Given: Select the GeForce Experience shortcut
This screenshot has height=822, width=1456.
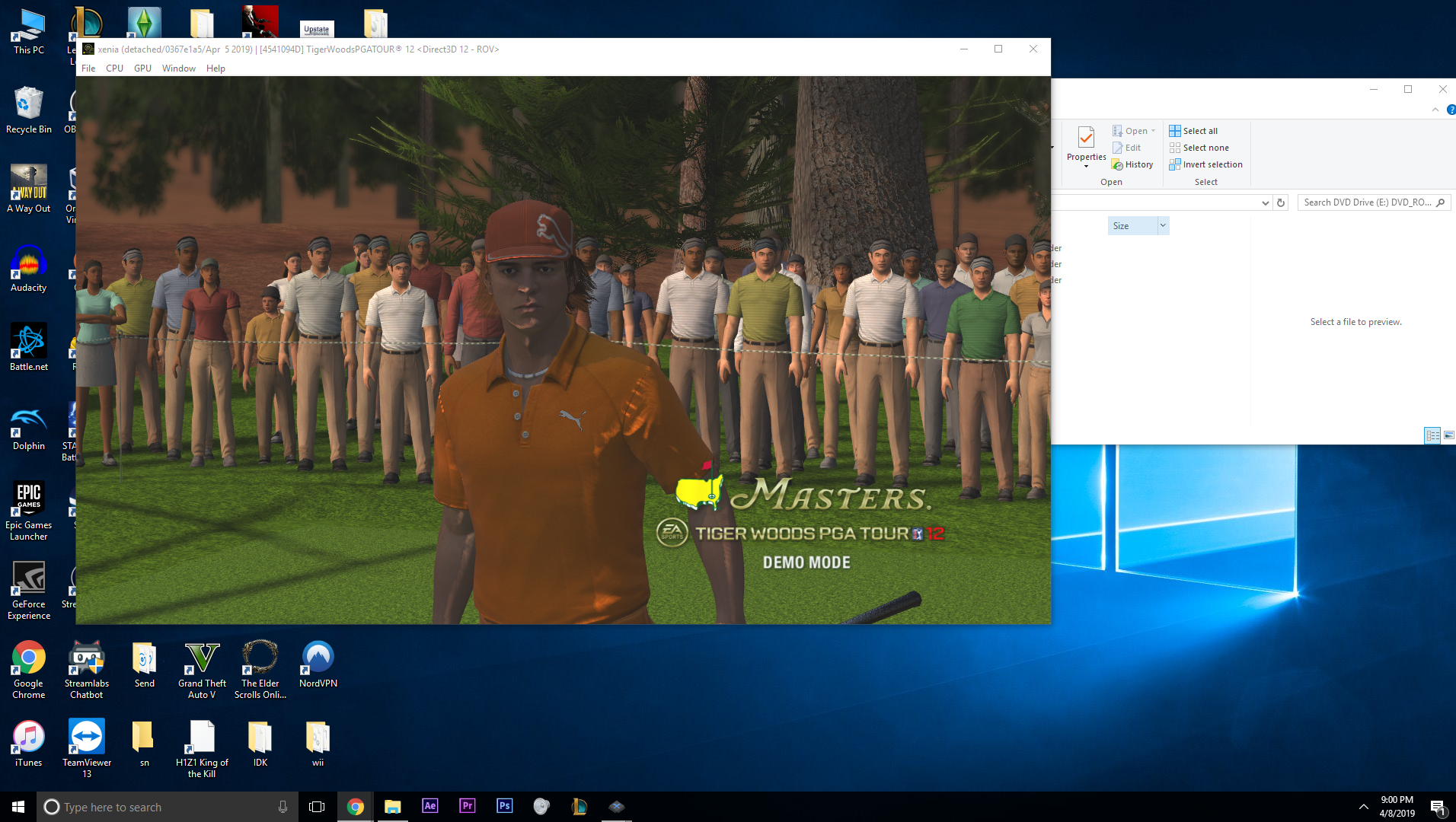Looking at the screenshot, I should (x=29, y=591).
